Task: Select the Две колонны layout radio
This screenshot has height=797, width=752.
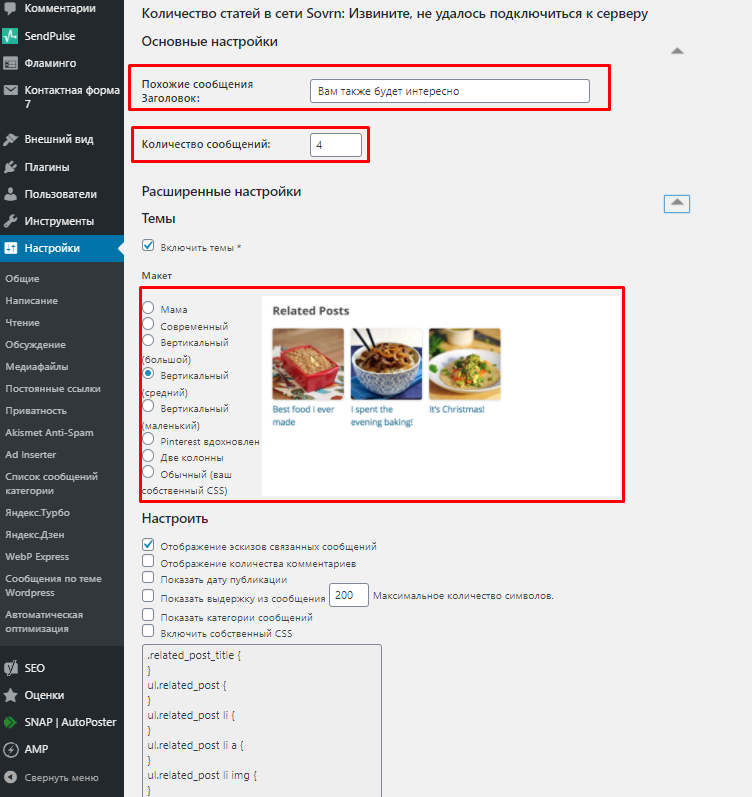Action: (148, 455)
